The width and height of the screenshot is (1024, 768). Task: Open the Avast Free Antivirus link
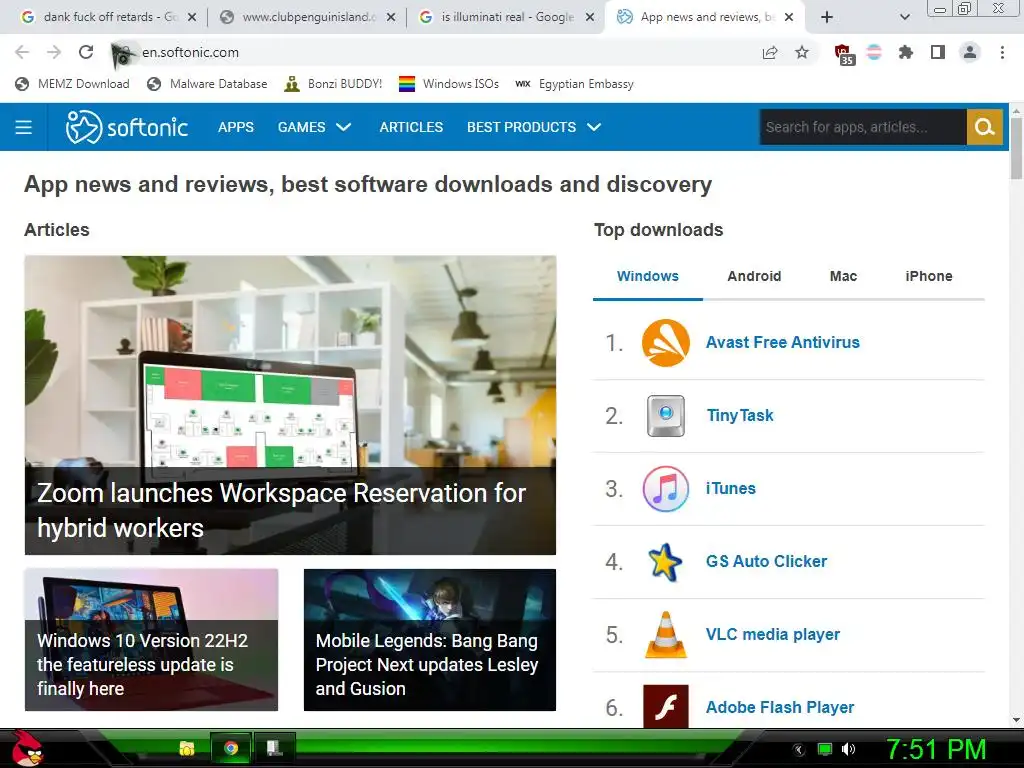point(782,342)
